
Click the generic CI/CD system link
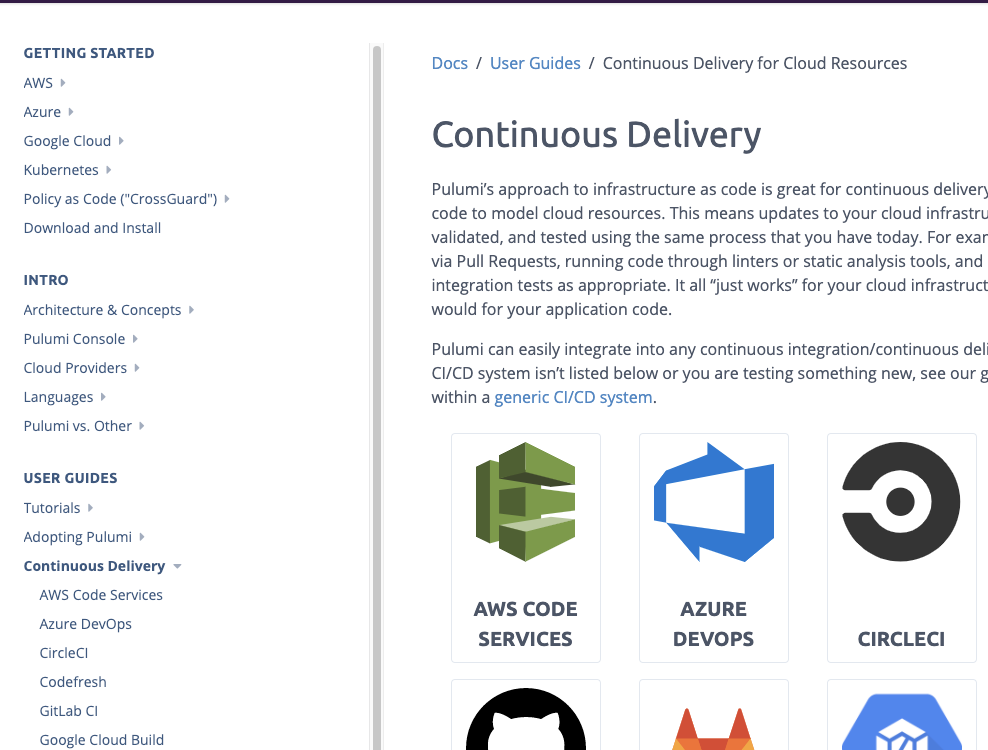(573, 397)
